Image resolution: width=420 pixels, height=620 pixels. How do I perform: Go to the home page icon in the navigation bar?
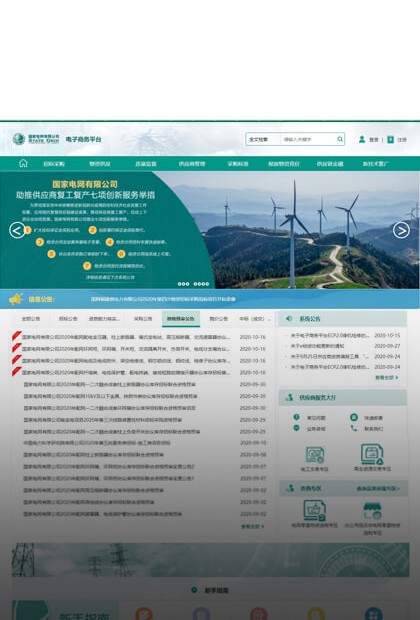tap(23, 163)
